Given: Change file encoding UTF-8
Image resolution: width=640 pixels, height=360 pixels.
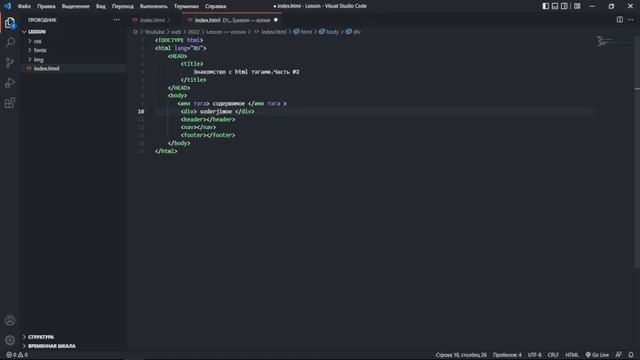Looking at the screenshot, I should tap(534, 355).
